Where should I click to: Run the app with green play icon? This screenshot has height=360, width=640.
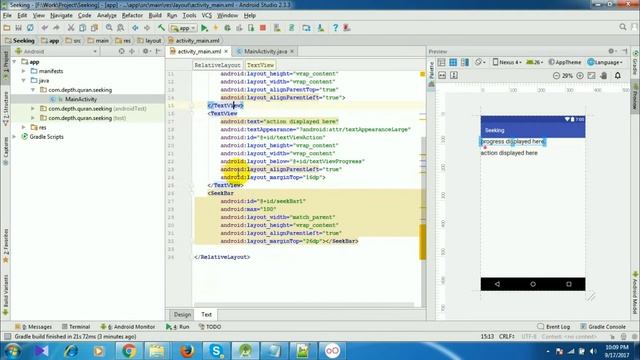[204, 28]
